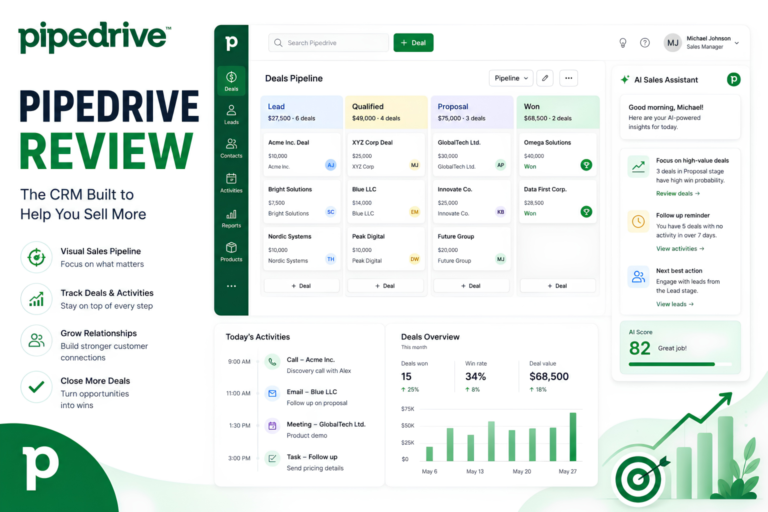Open Reports in the sidebar
The height and width of the screenshot is (512, 768).
point(231,219)
